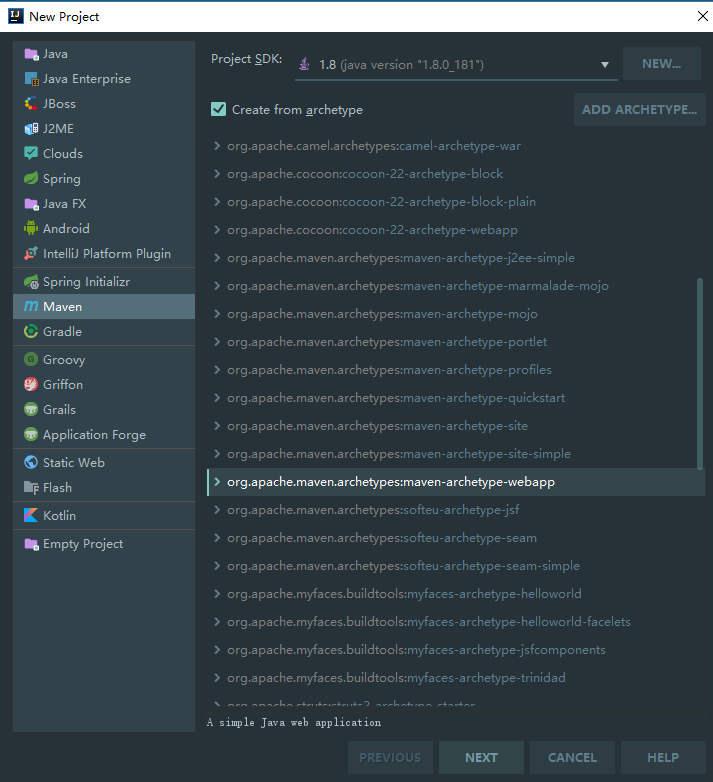Image resolution: width=713 pixels, height=782 pixels.
Task: Open the Project SDK dropdown arrow
Action: (605, 64)
